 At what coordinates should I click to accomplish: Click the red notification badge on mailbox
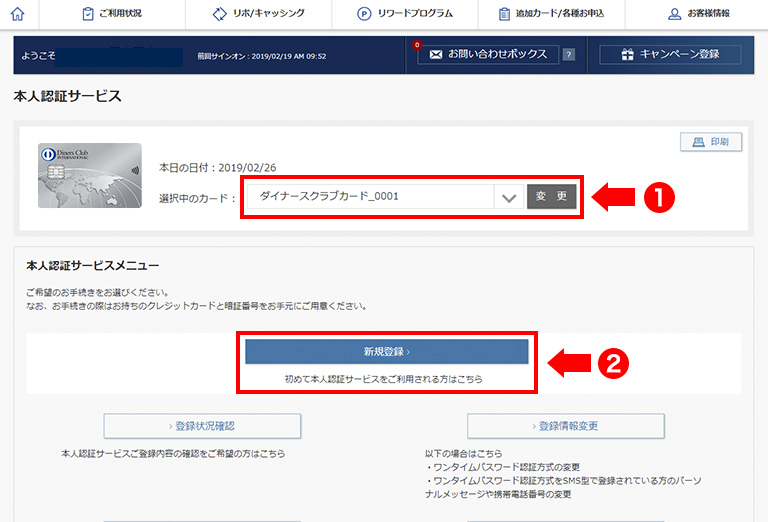coord(417,45)
